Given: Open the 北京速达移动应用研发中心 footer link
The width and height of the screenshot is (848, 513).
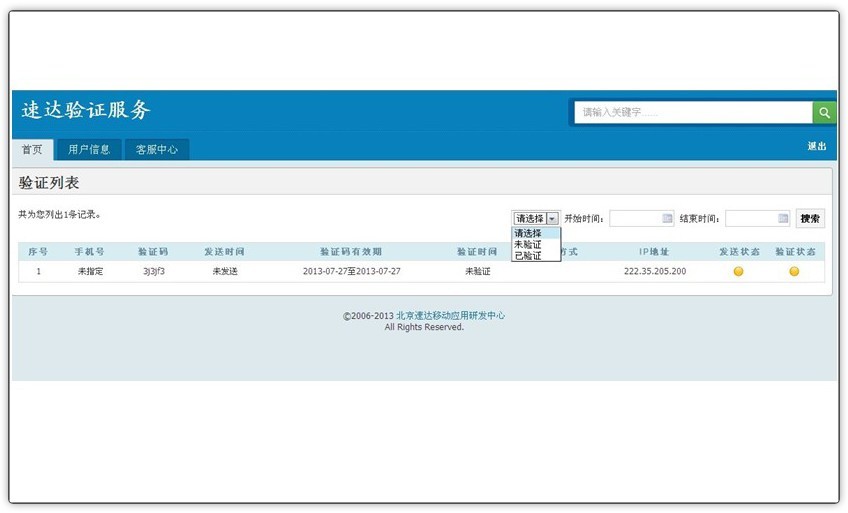Looking at the screenshot, I should [450, 315].
